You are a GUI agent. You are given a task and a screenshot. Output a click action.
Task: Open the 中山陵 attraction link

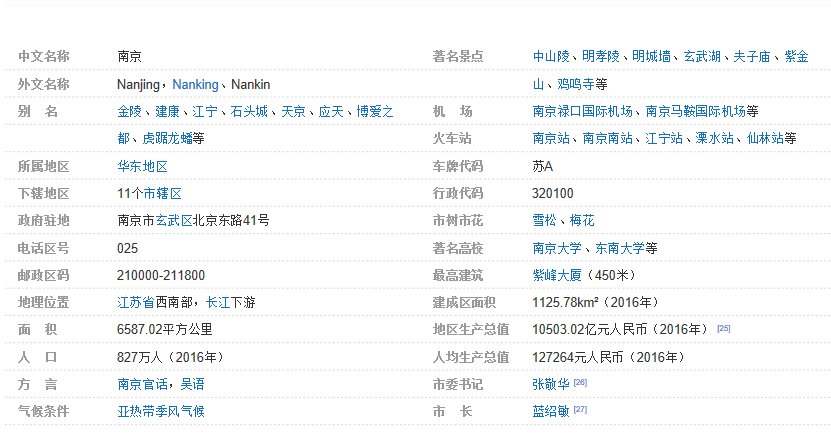(551, 56)
